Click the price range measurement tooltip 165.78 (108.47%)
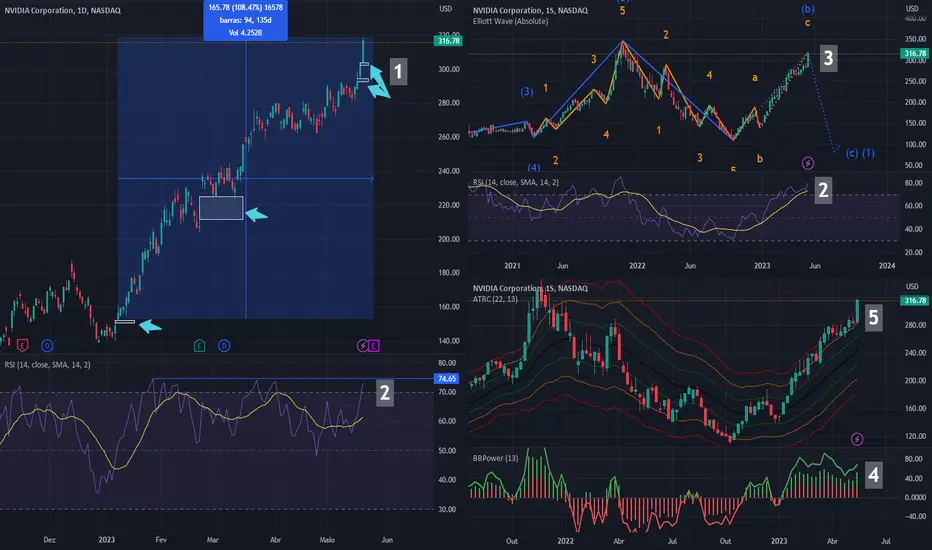932x550 pixels. [x=245, y=20]
